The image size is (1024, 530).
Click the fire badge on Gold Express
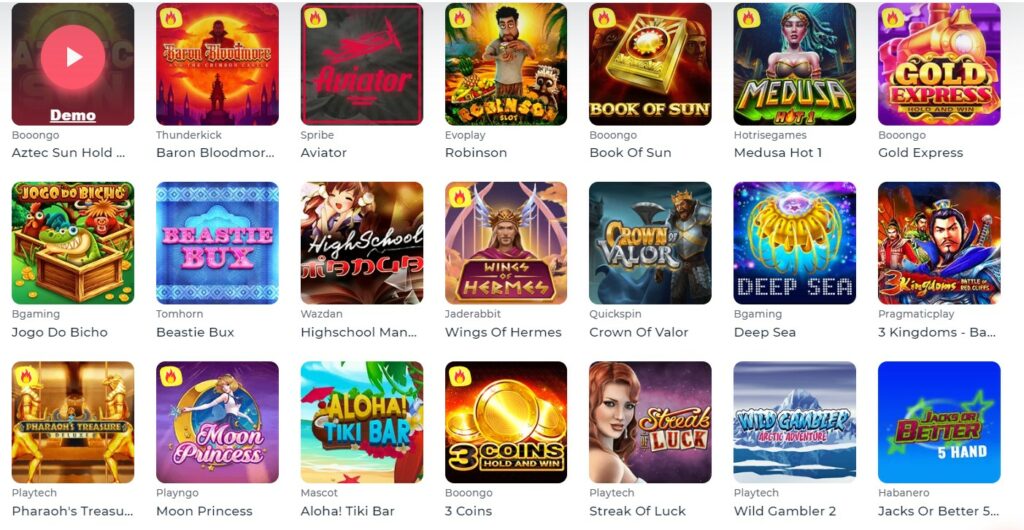point(893,18)
